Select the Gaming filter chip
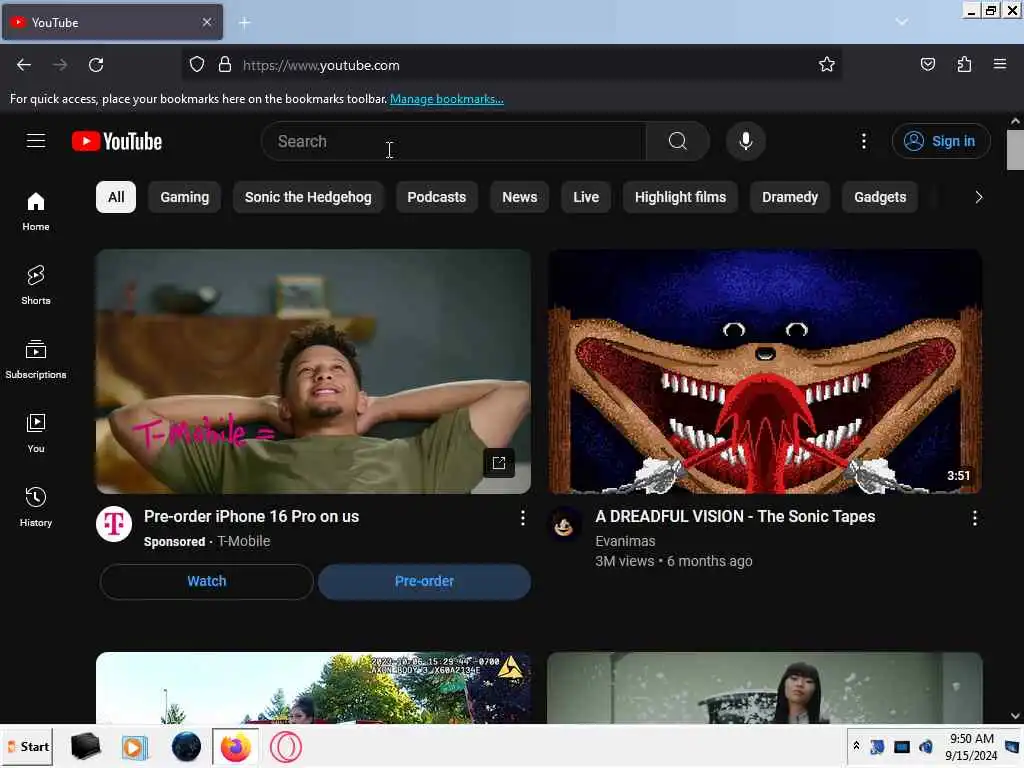The height and width of the screenshot is (768, 1024). tap(185, 197)
